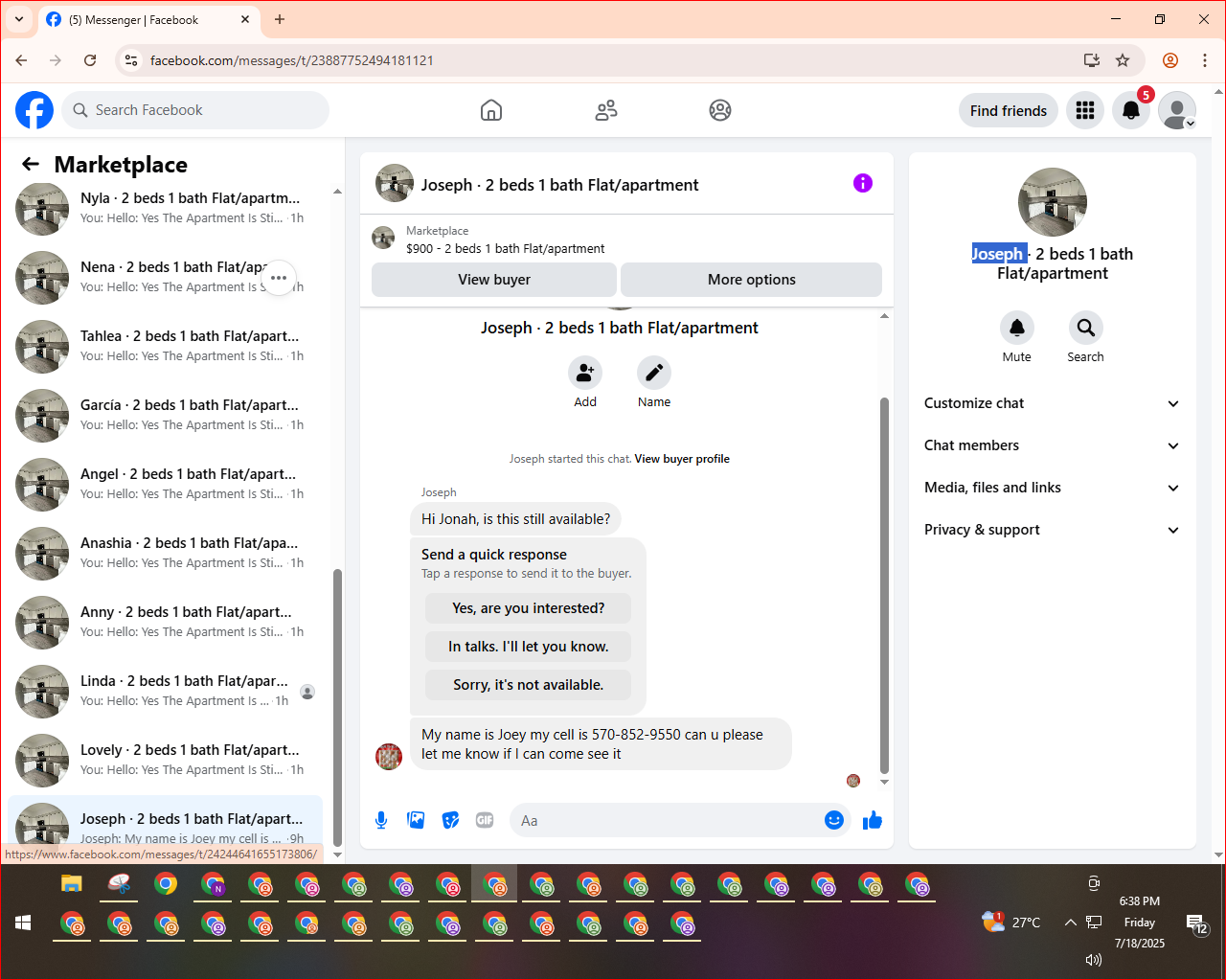Select the Joseph conversation in the list

tap(165, 822)
